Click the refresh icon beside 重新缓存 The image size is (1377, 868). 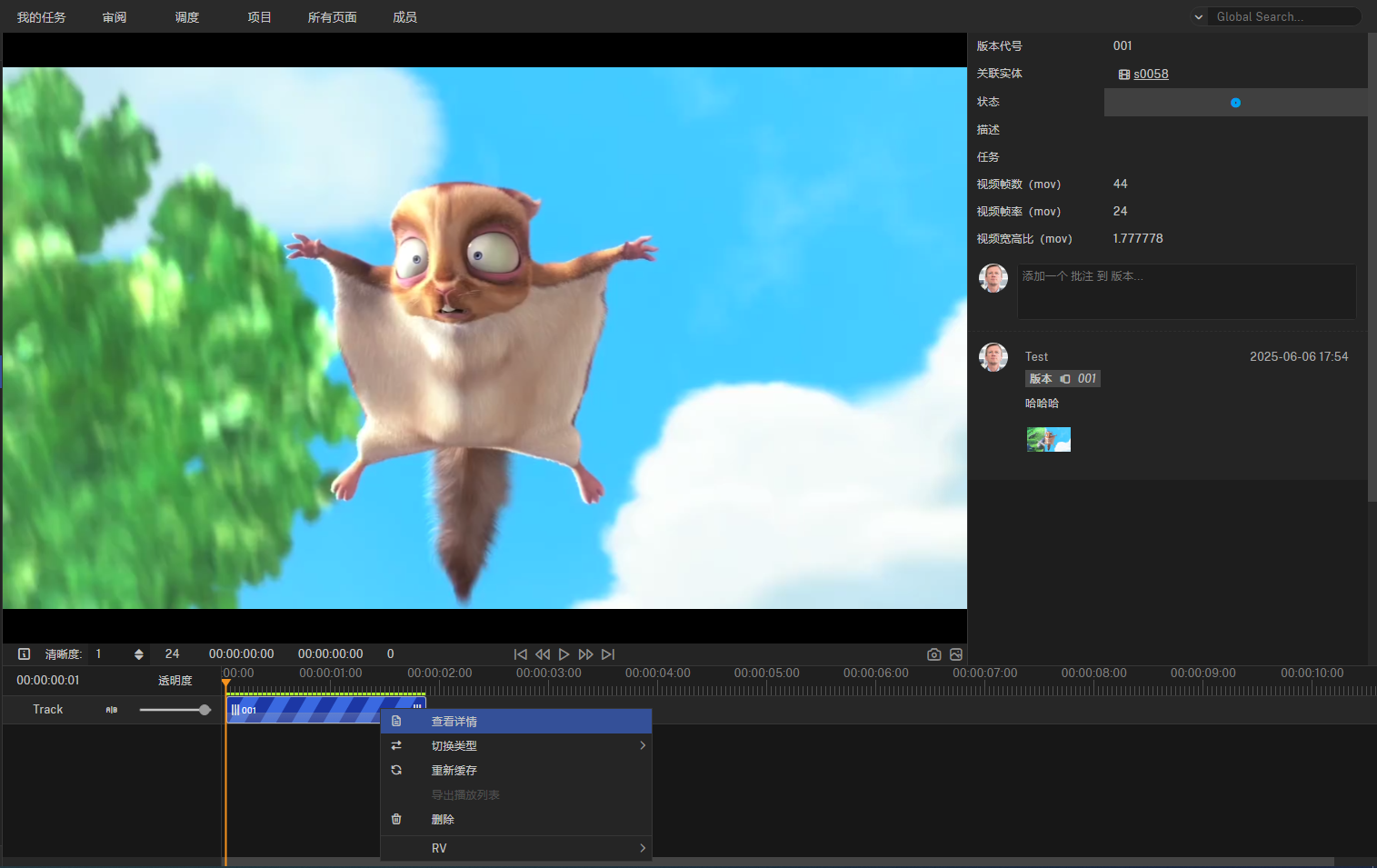(x=396, y=770)
